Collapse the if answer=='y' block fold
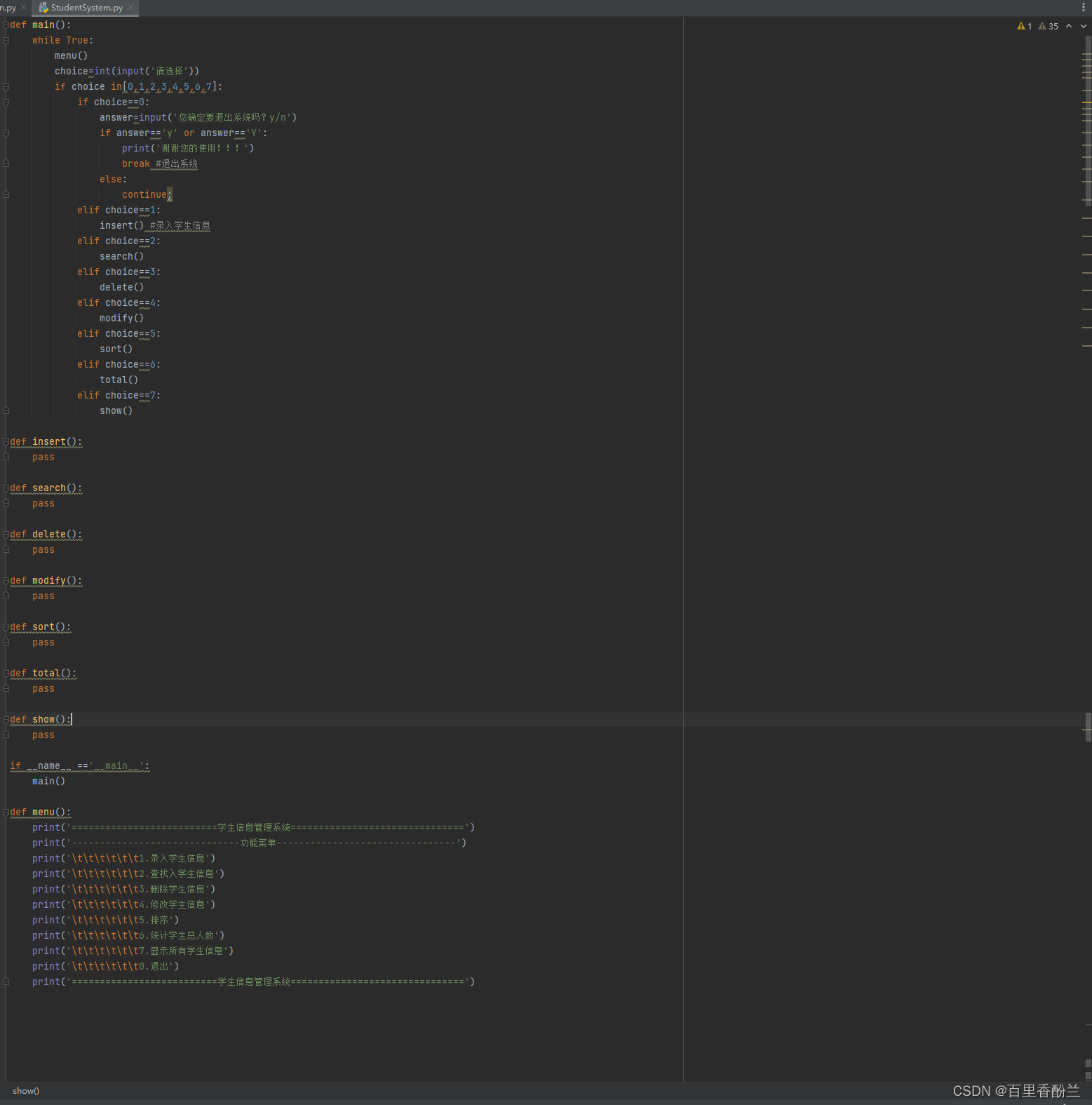The width and height of the screenshot is (1092, 1105). (6, 133)
